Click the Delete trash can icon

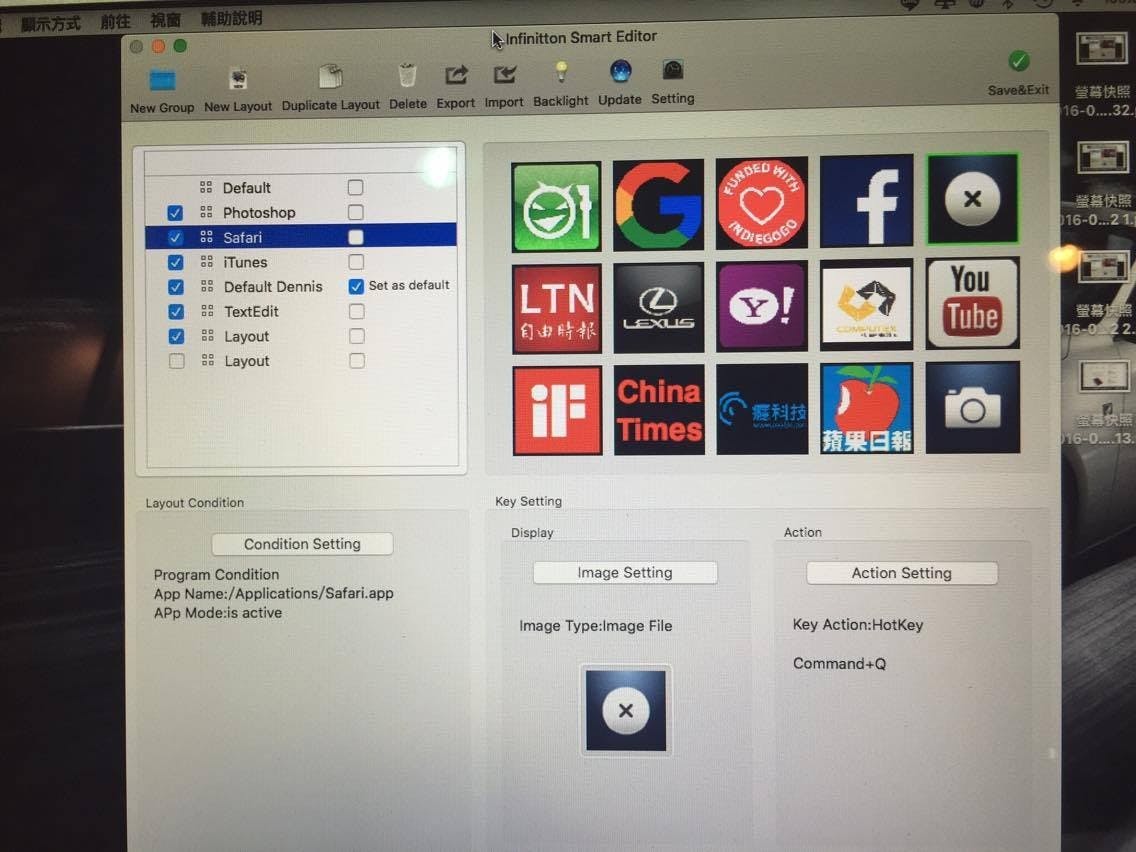(407, 75)
